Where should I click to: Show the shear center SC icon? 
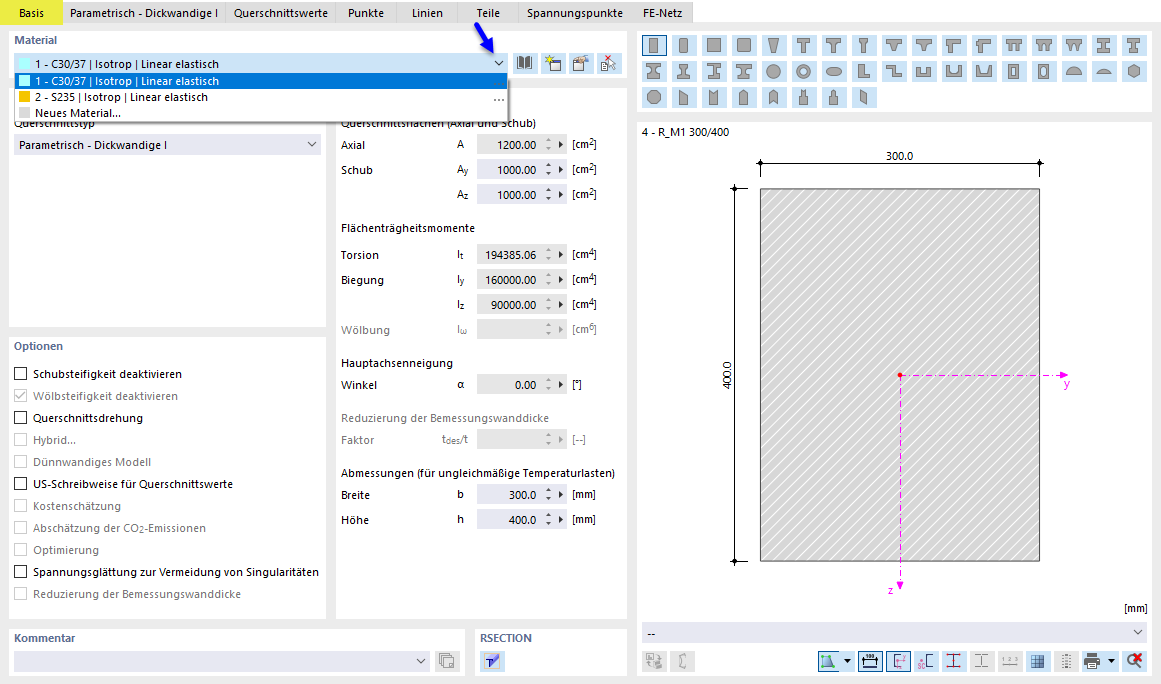[926, 660]
